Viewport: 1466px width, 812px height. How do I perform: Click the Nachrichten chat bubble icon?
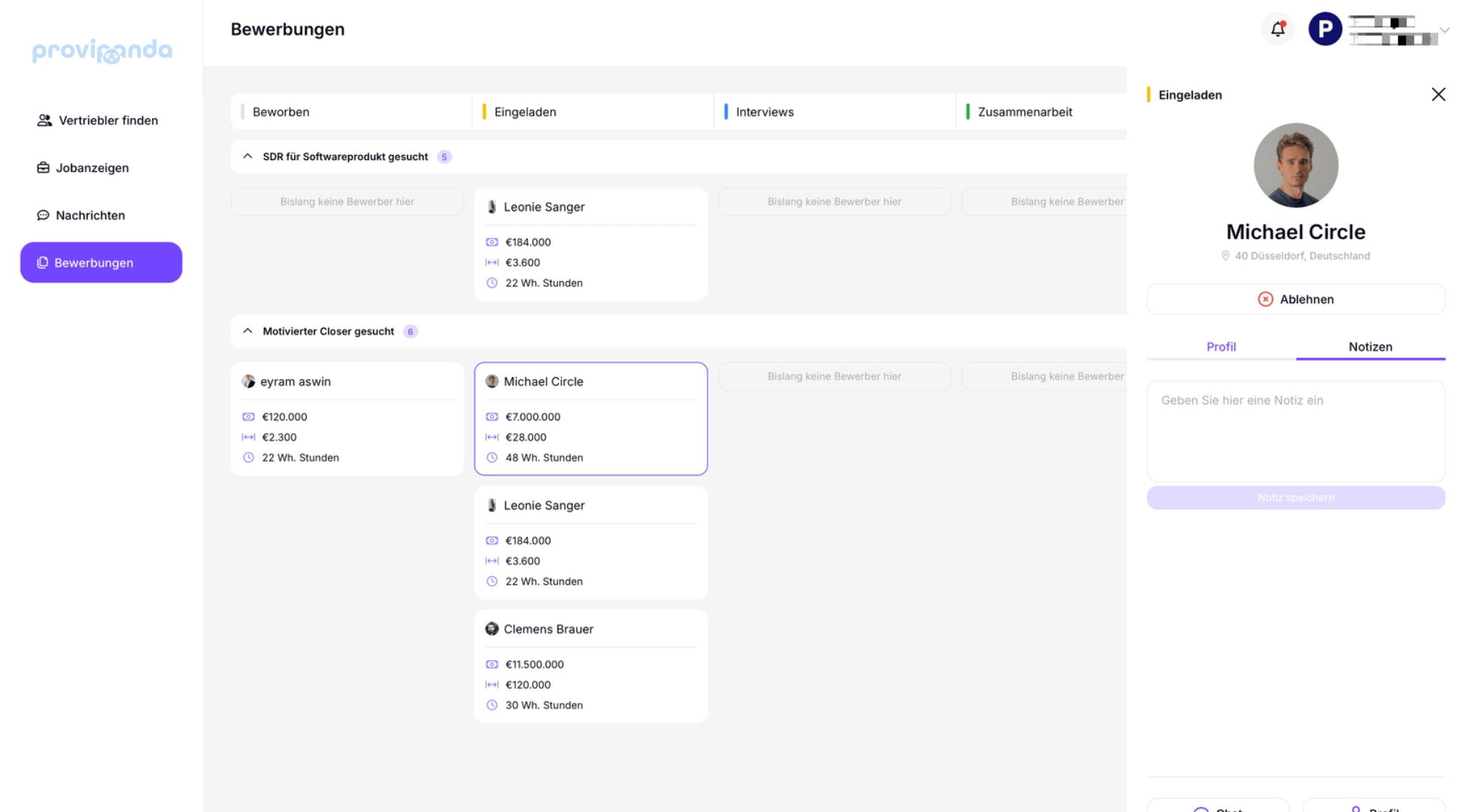(43, 215)
